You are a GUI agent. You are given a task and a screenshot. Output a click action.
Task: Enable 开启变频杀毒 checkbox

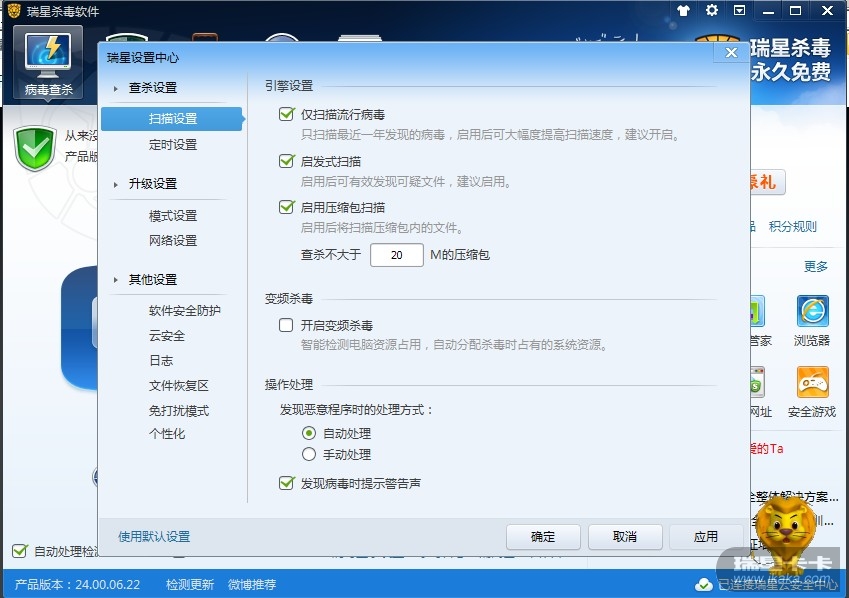pos(286,325)
